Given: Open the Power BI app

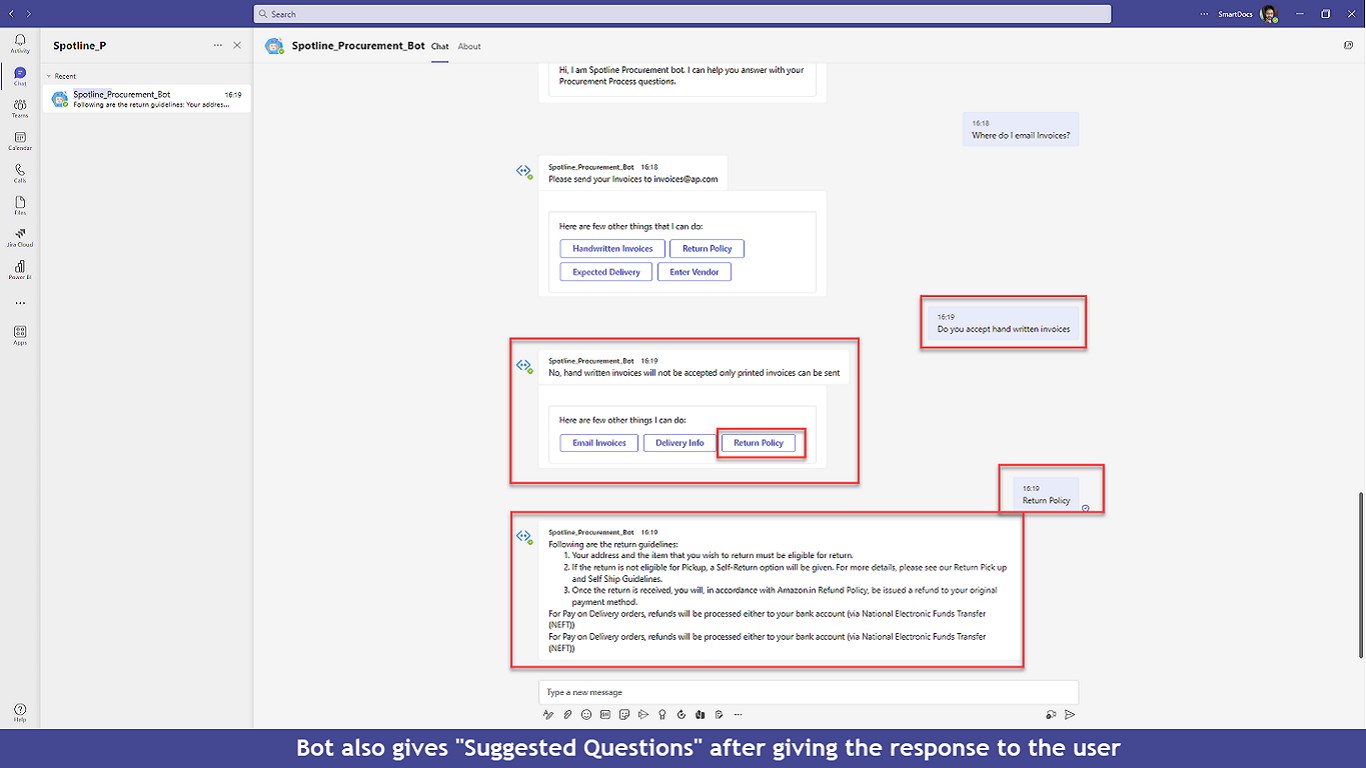Looking at the screenshot, I should click(x=20, y=270).
